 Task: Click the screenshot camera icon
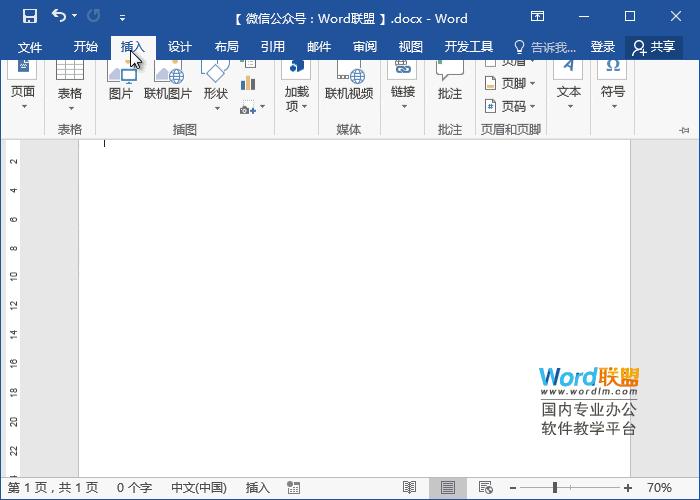pos(247,108)
